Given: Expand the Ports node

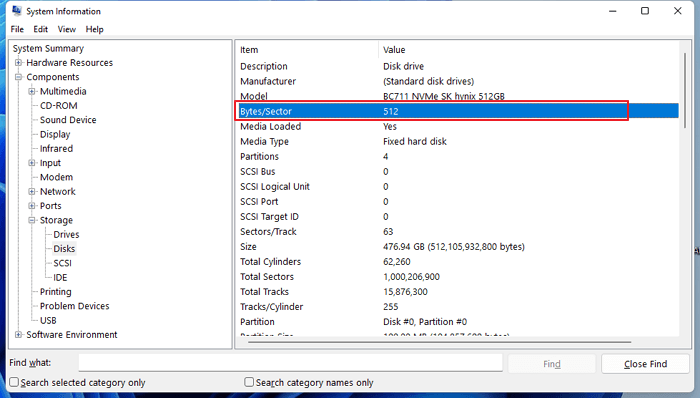Looking at the screenshot, I should 32,206.
